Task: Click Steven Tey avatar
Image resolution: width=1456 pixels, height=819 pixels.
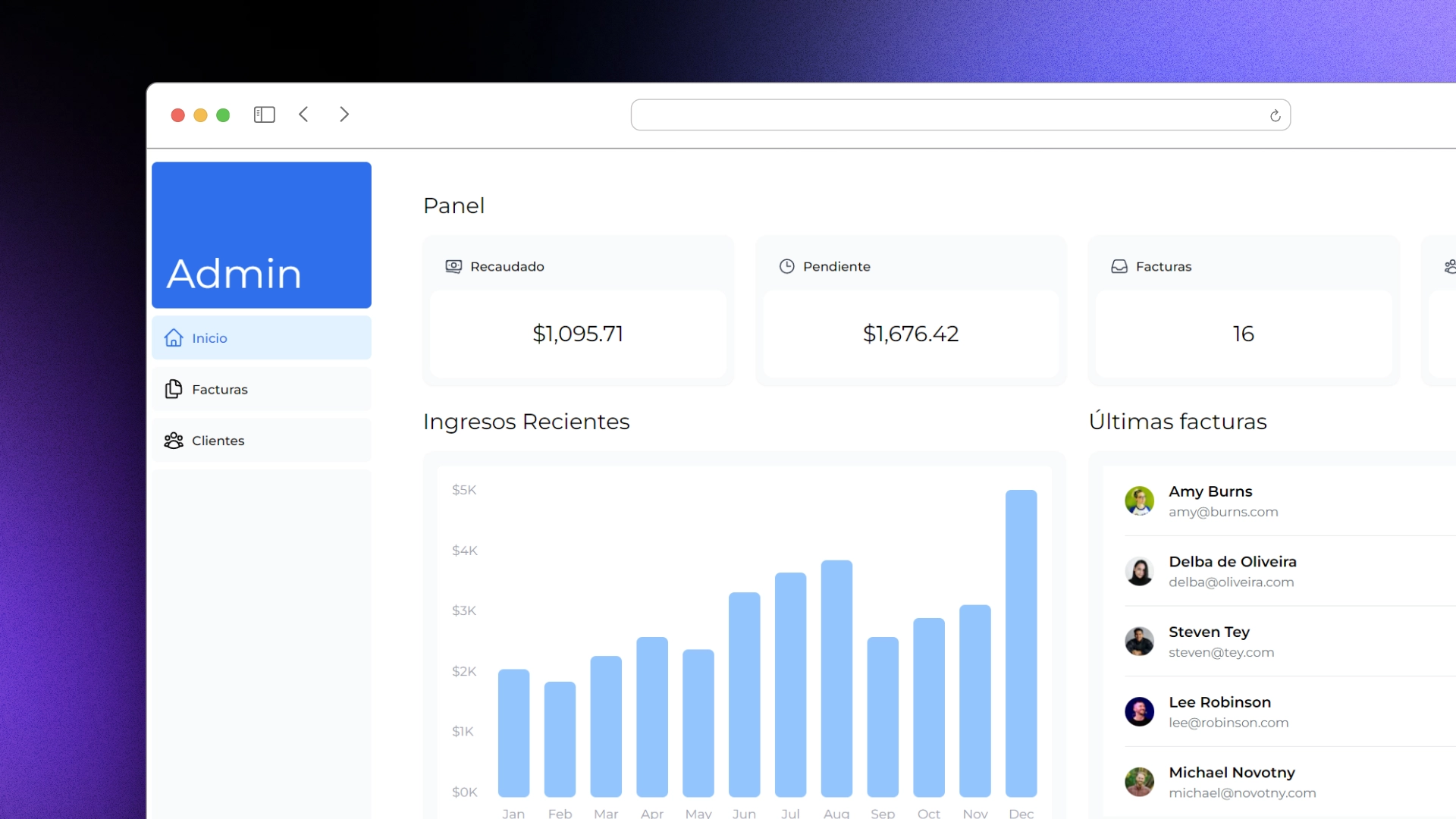Action: (x=1139, y=642)
